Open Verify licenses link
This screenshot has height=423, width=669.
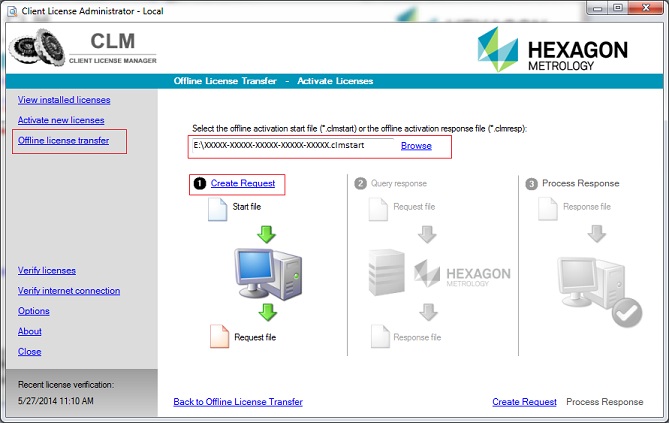click(46, 270)
